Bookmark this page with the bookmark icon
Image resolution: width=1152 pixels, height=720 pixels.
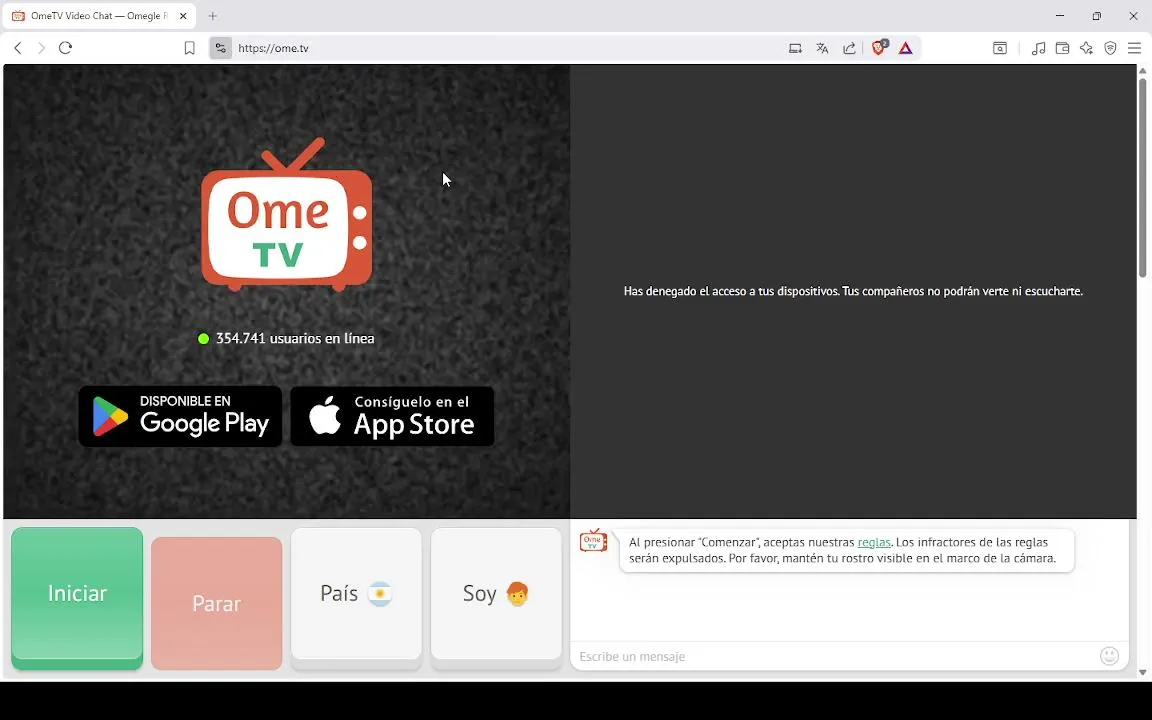pos(189,48)
